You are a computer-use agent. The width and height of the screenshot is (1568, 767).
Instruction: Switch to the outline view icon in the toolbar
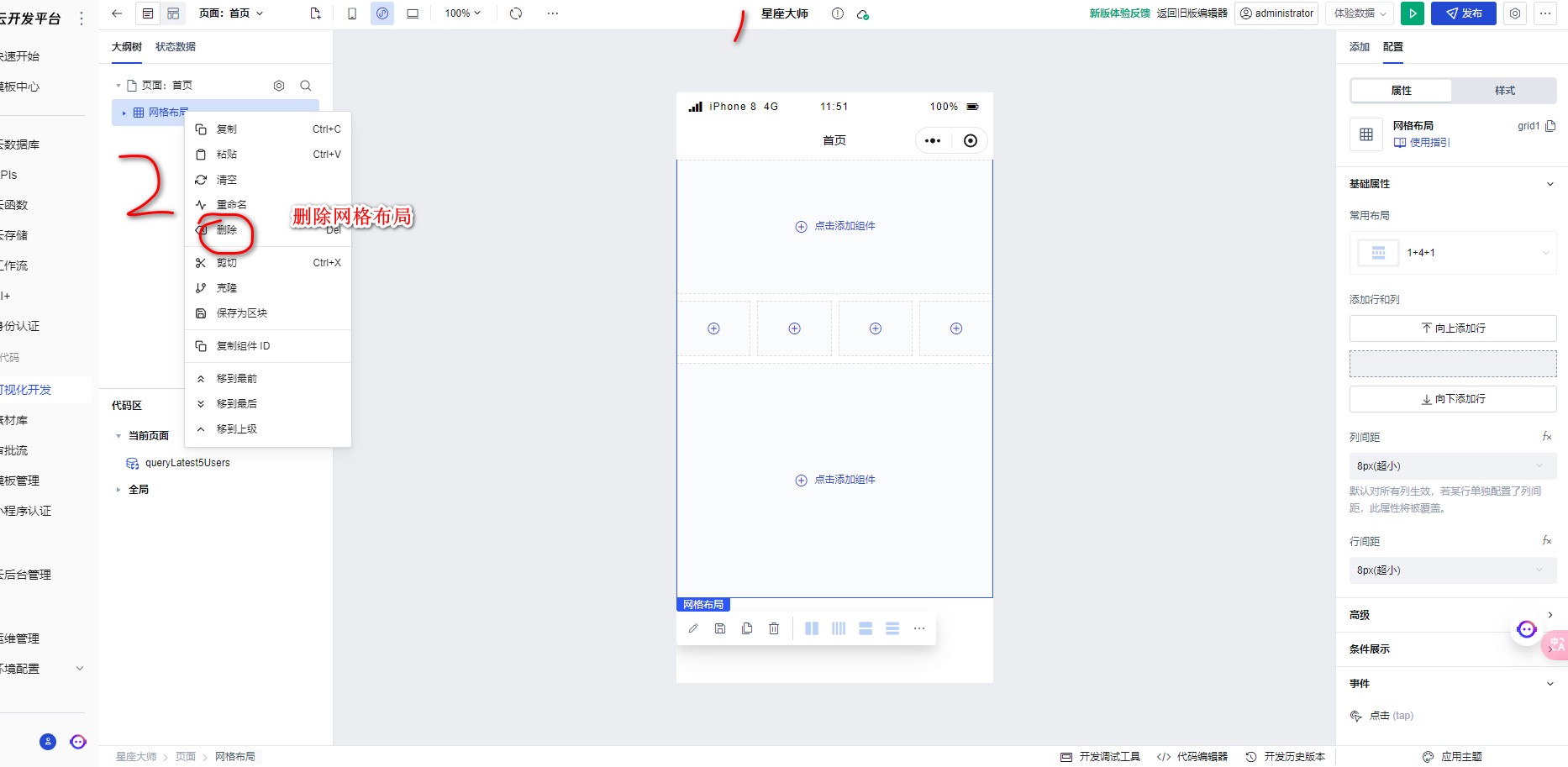tap(148, 13)
